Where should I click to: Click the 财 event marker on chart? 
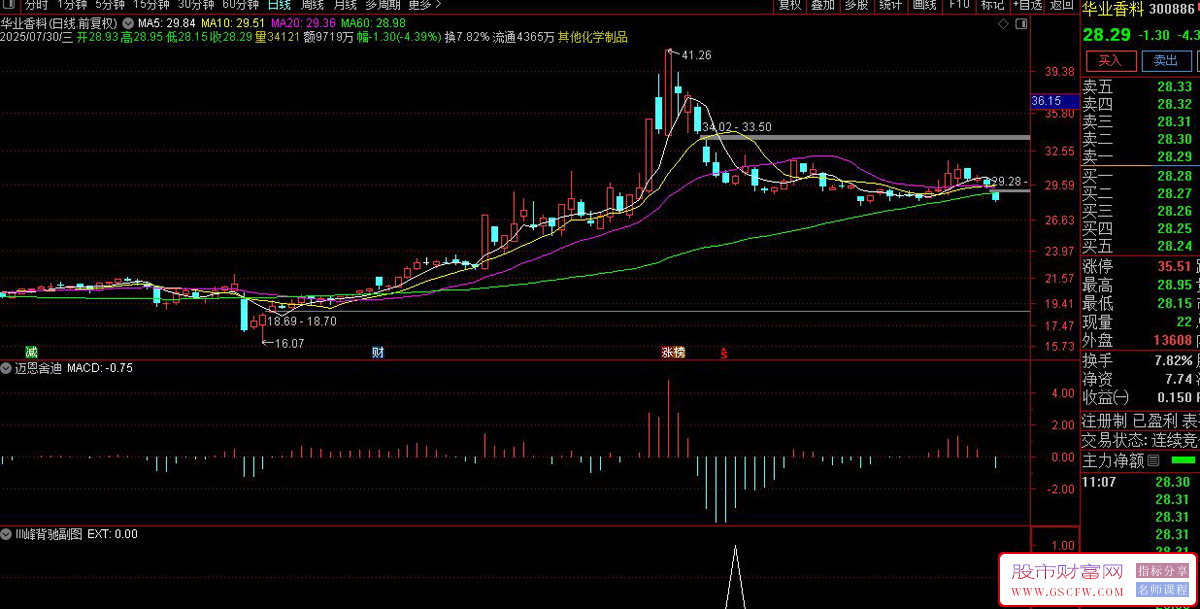point(378,352)
